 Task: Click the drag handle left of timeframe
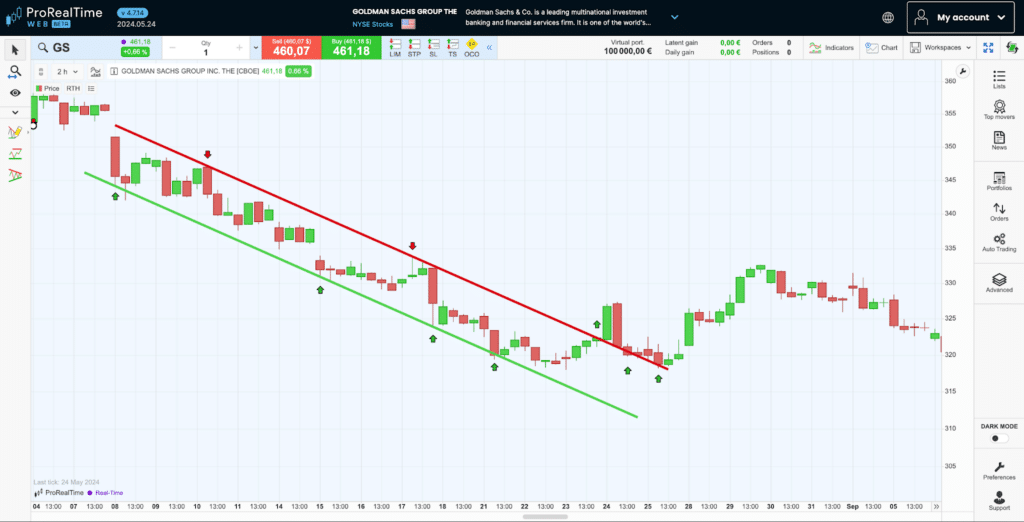tap(41, 71)
